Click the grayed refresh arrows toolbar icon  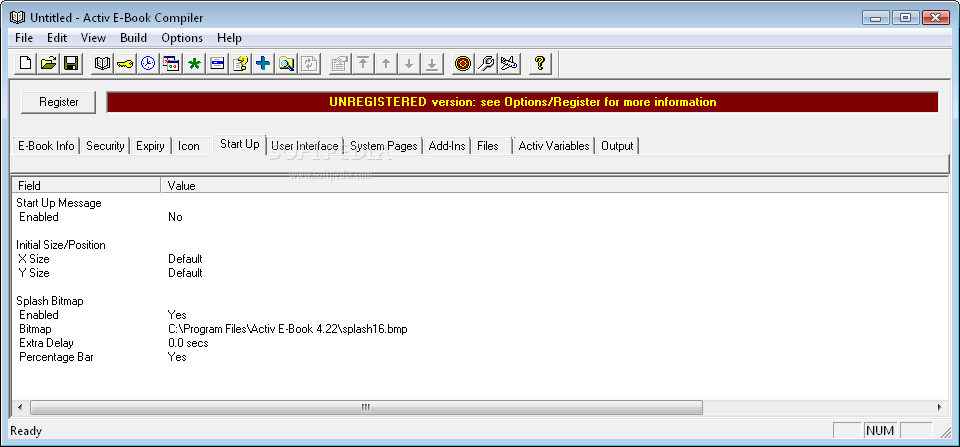click(309, 63)
